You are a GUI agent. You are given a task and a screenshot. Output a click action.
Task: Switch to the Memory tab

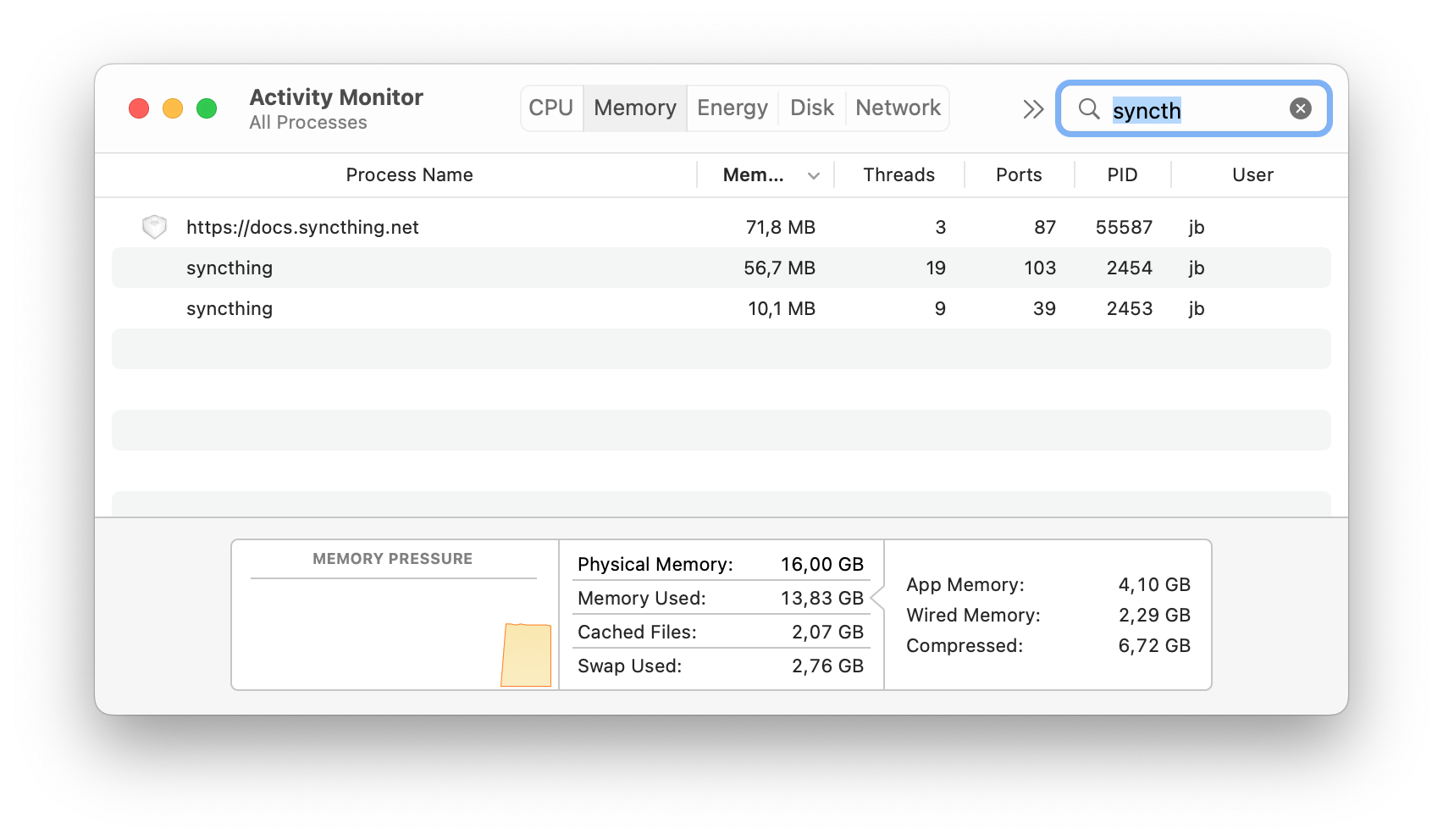[635, 108]
